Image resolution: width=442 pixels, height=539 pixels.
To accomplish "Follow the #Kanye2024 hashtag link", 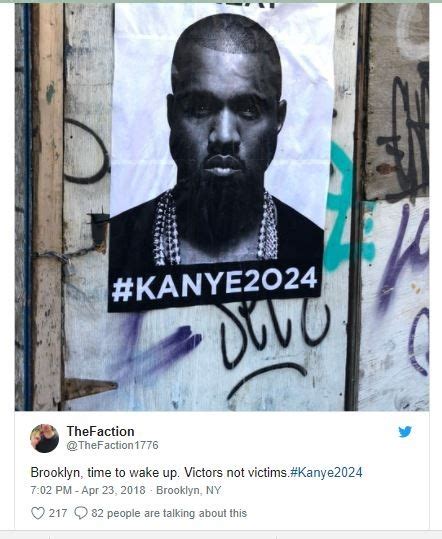I will (x=326, y=472).
